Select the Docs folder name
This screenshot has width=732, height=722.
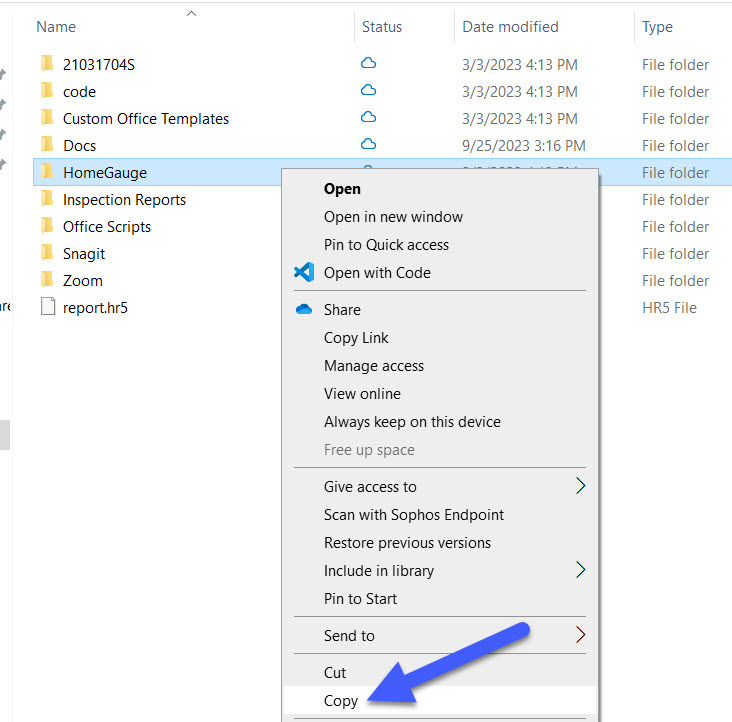click(x=79, y=146)
